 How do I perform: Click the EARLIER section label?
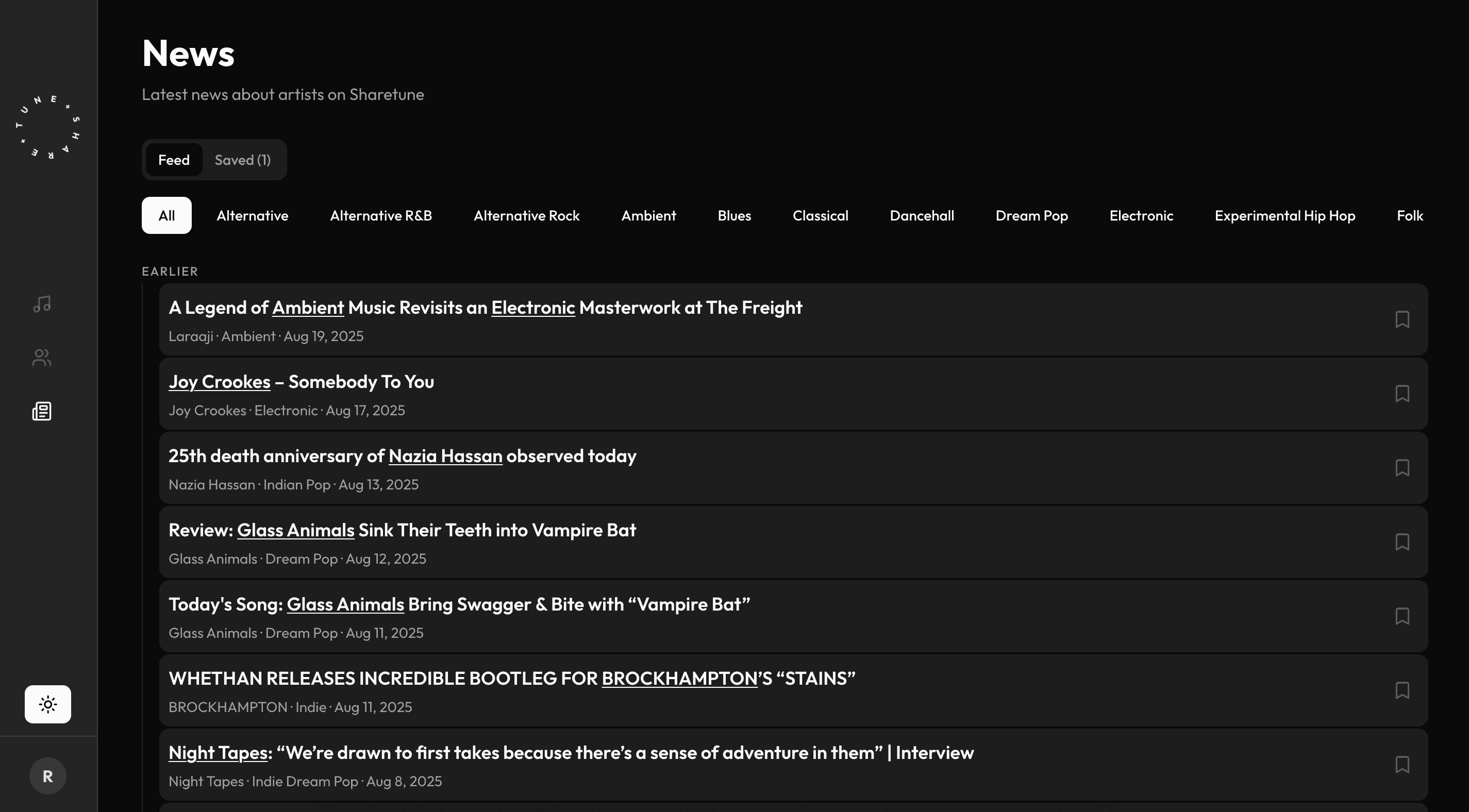point(170,272)
